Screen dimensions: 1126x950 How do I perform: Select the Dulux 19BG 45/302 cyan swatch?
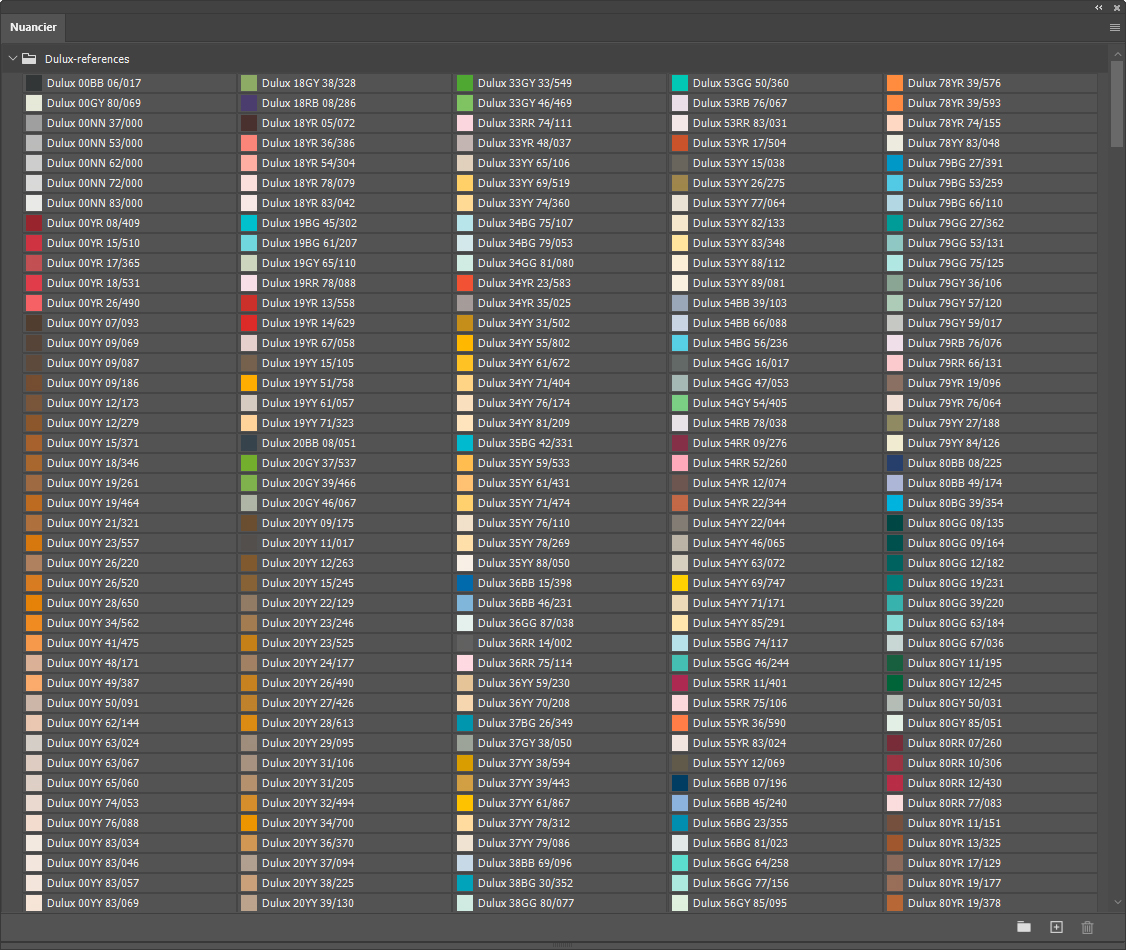pos(249,223)
